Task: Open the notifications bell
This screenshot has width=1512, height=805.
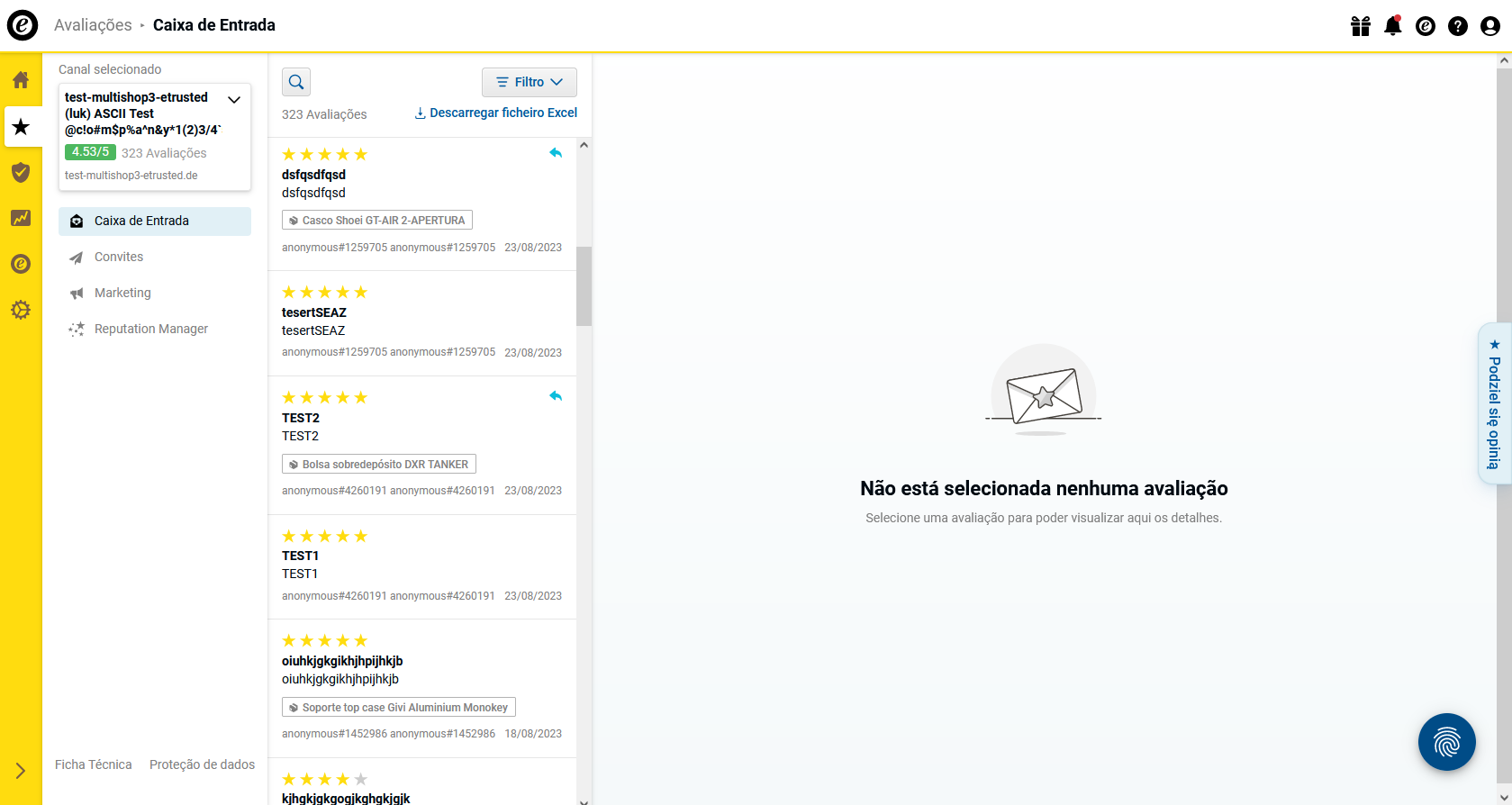Action: [x=1393, y=25]
